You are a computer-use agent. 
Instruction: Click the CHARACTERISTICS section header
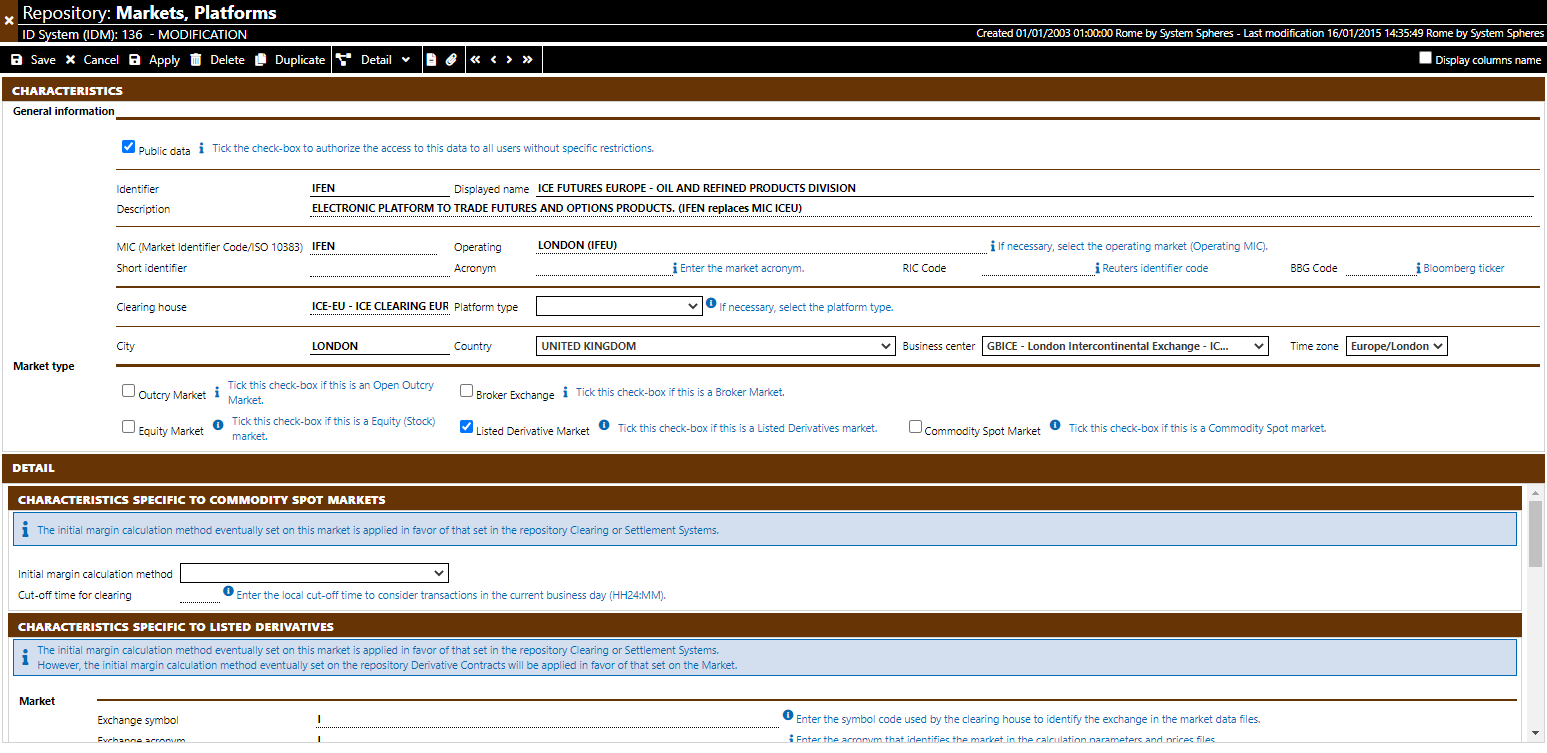[x=773, y=90]
